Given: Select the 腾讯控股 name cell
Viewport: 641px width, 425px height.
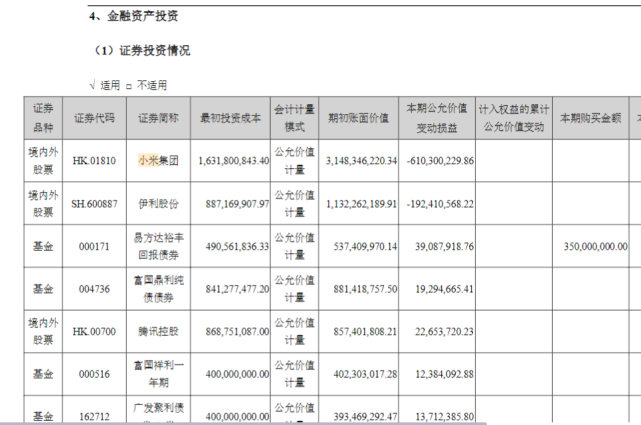Looking at the screenshot, I should (x=158, y=331).
